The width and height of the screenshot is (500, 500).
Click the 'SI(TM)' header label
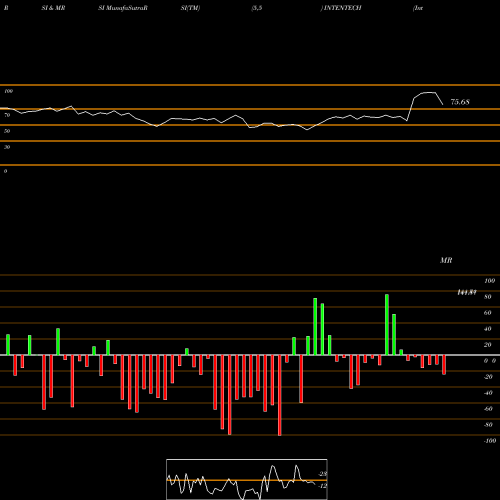pyautogui.click(x=190, y=8)
